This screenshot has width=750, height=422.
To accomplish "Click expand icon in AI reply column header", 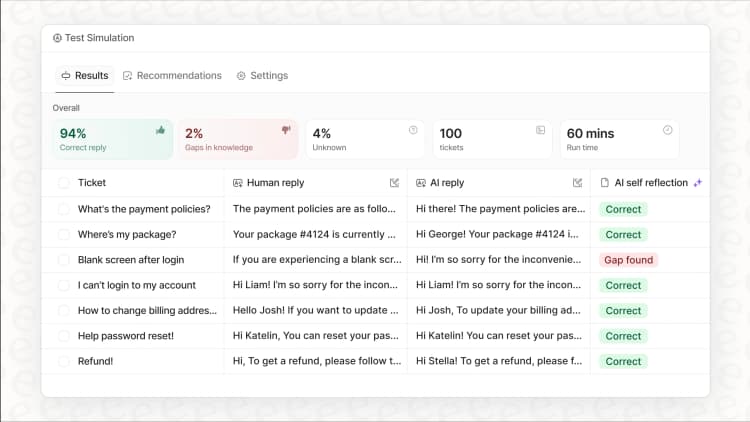I will point(577,183).
